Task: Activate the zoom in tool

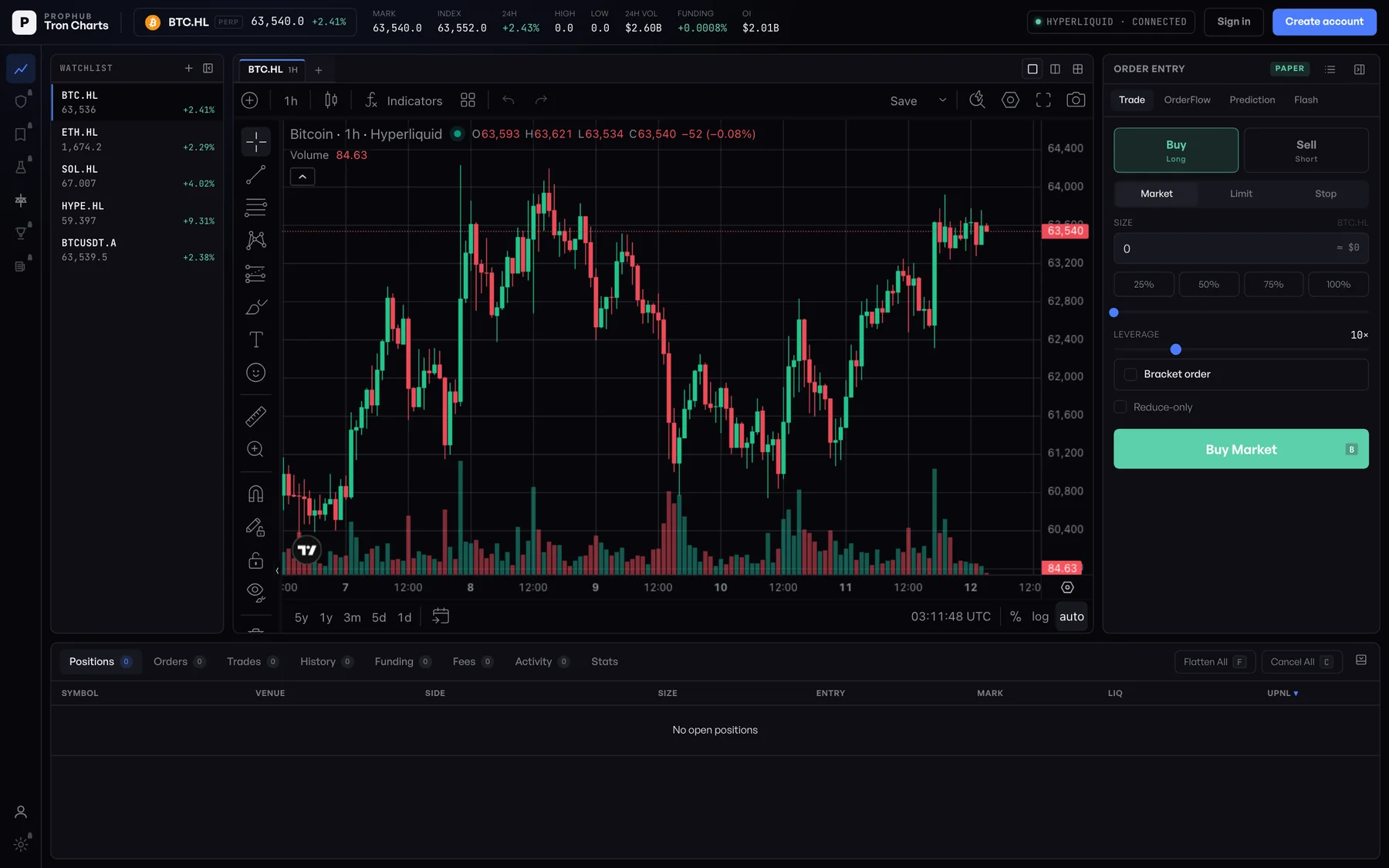Action: point(255,449)
